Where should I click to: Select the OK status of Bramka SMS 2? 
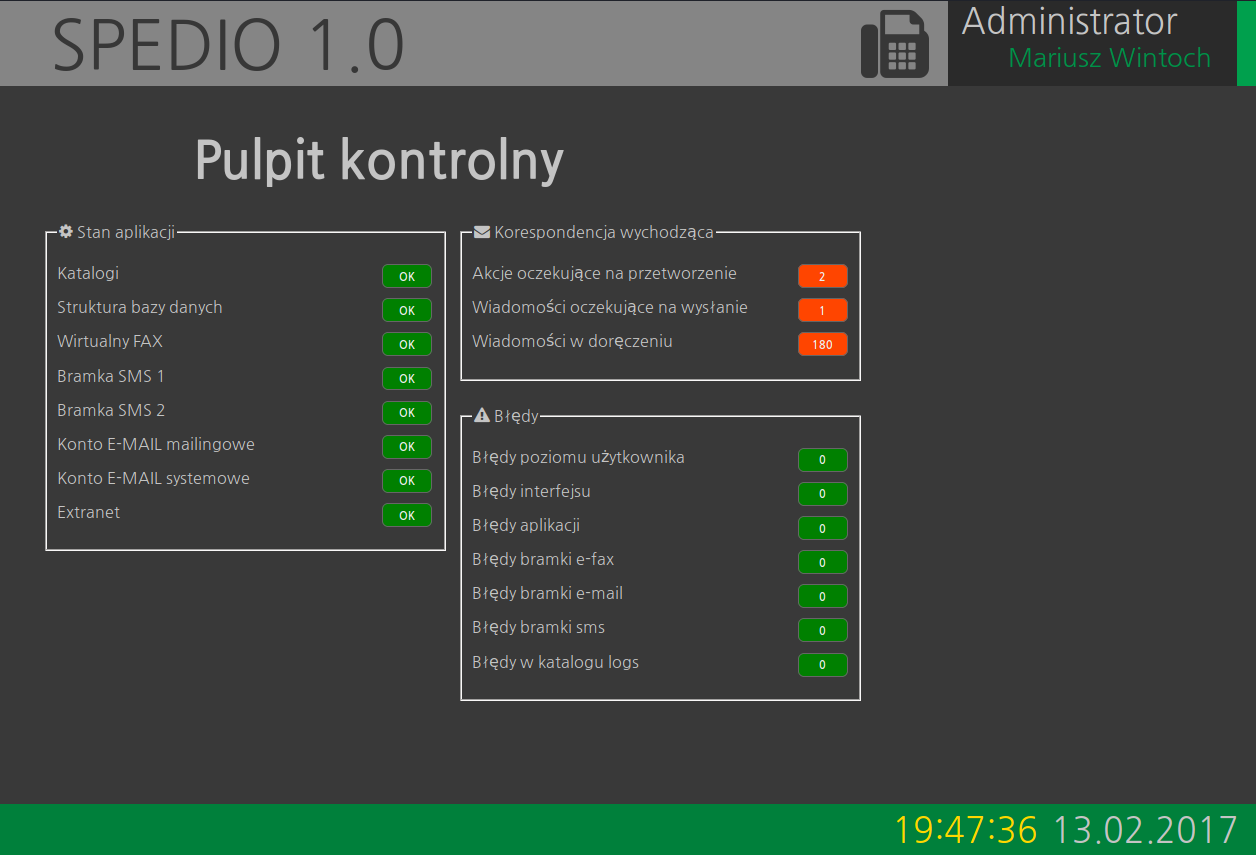click(x=406, y=412)
